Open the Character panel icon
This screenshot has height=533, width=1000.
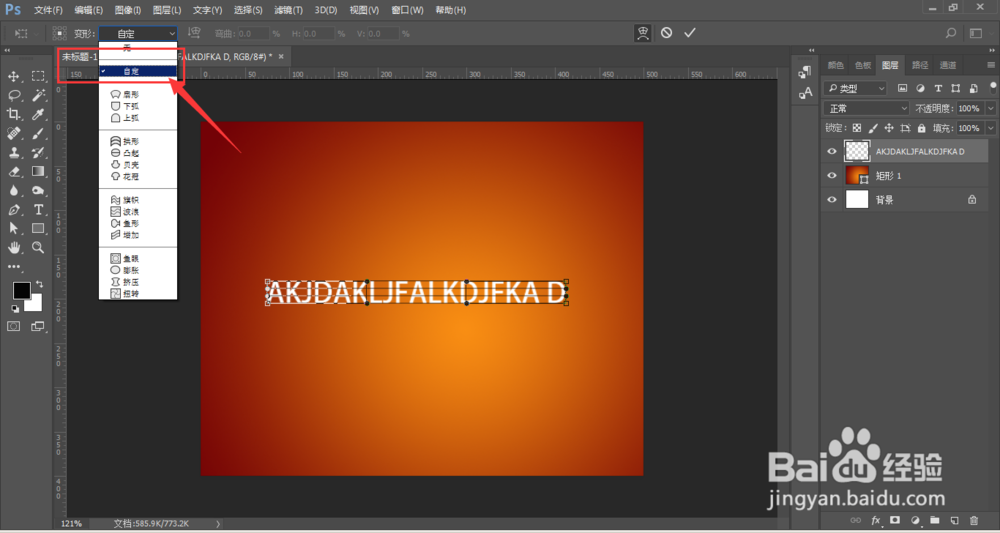tap(805, 93)
